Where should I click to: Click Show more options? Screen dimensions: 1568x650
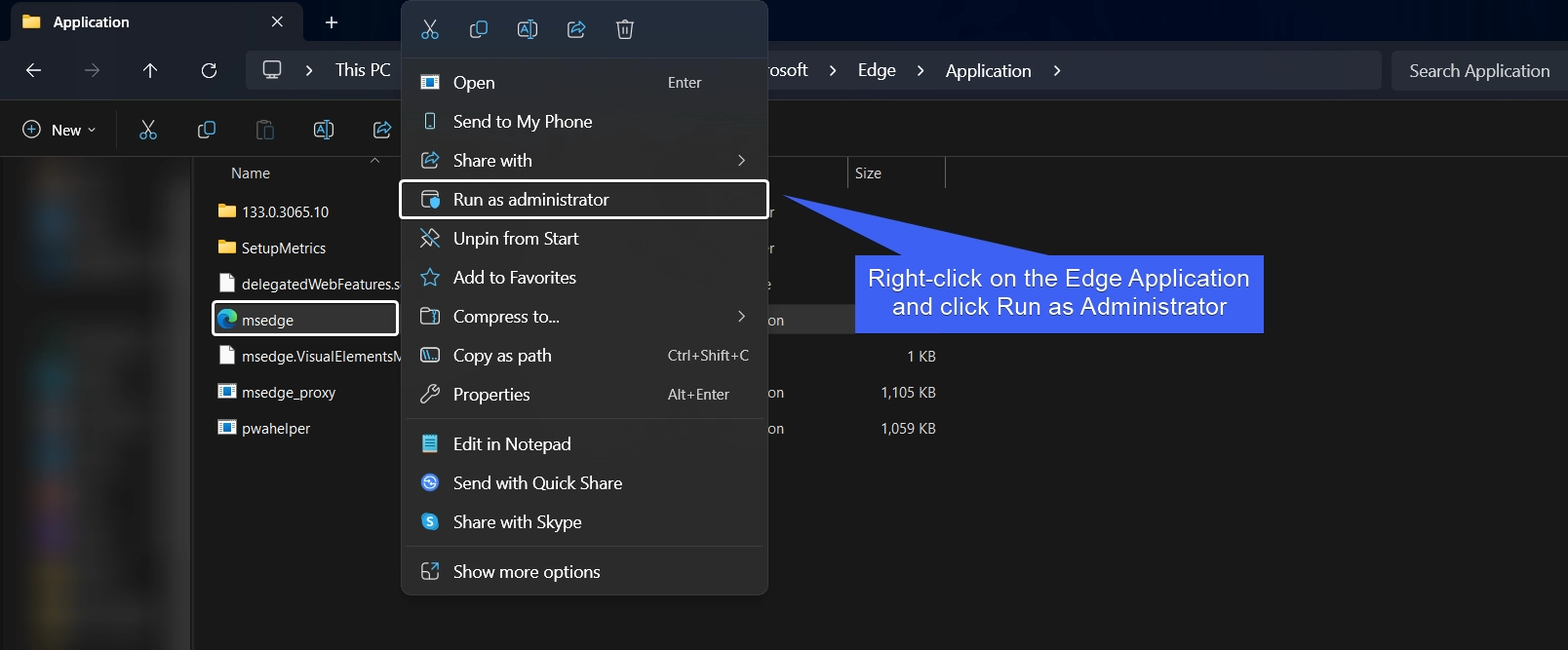584,572
